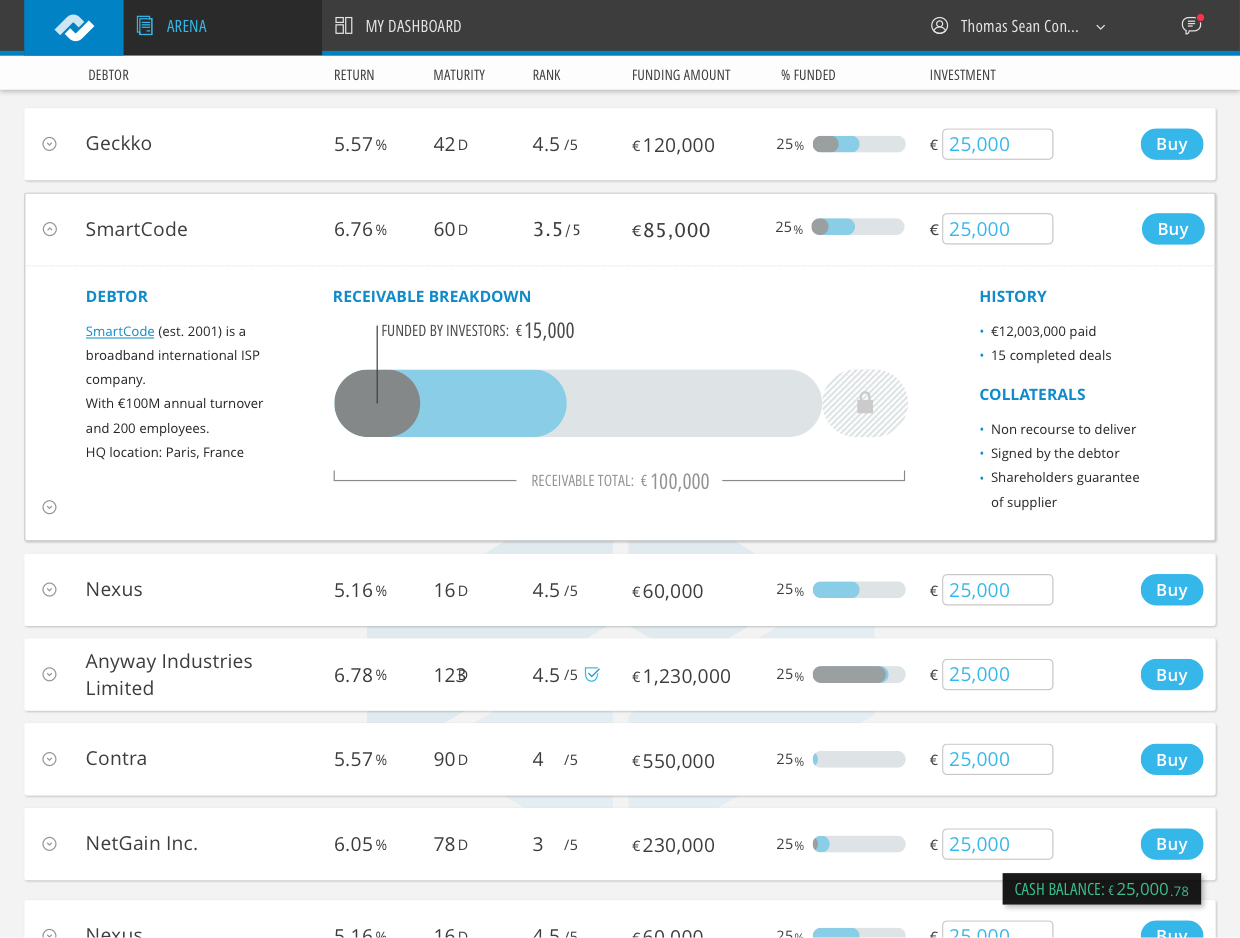Click verified badge next to Anyway Industries rank

(592, 674)
